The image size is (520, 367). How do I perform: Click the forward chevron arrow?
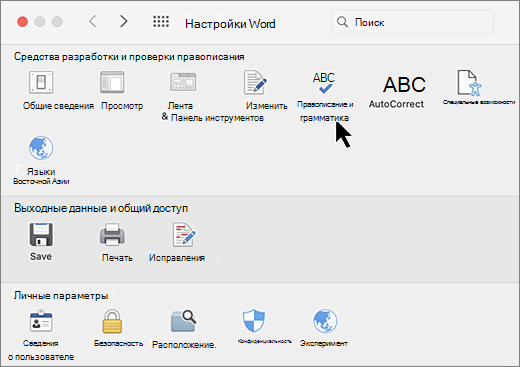coord(123,22)
